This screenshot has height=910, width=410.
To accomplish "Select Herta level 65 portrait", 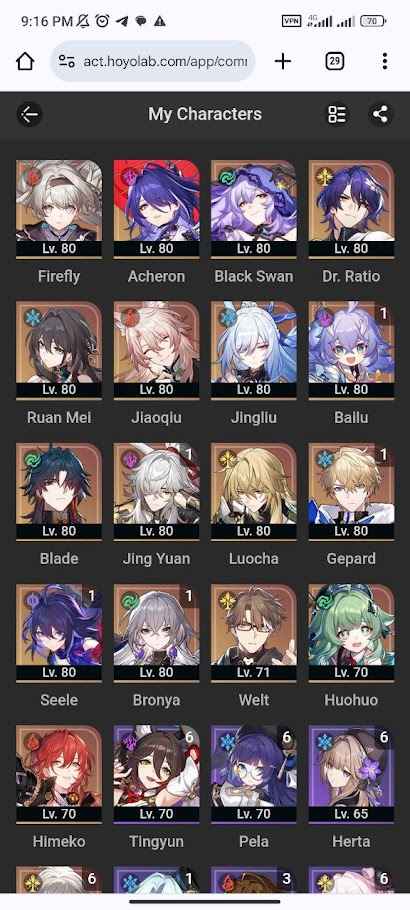I will [x=351, y=774].
